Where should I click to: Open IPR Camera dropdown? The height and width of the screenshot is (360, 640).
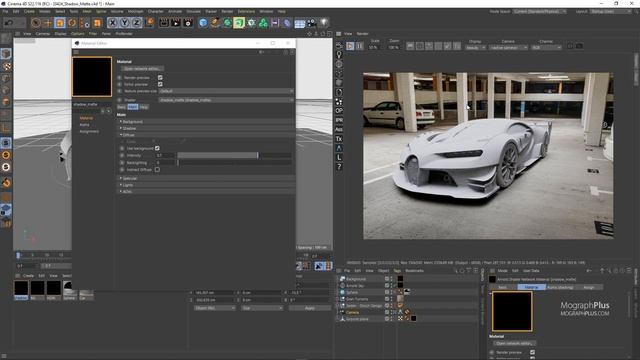(509, 48)
